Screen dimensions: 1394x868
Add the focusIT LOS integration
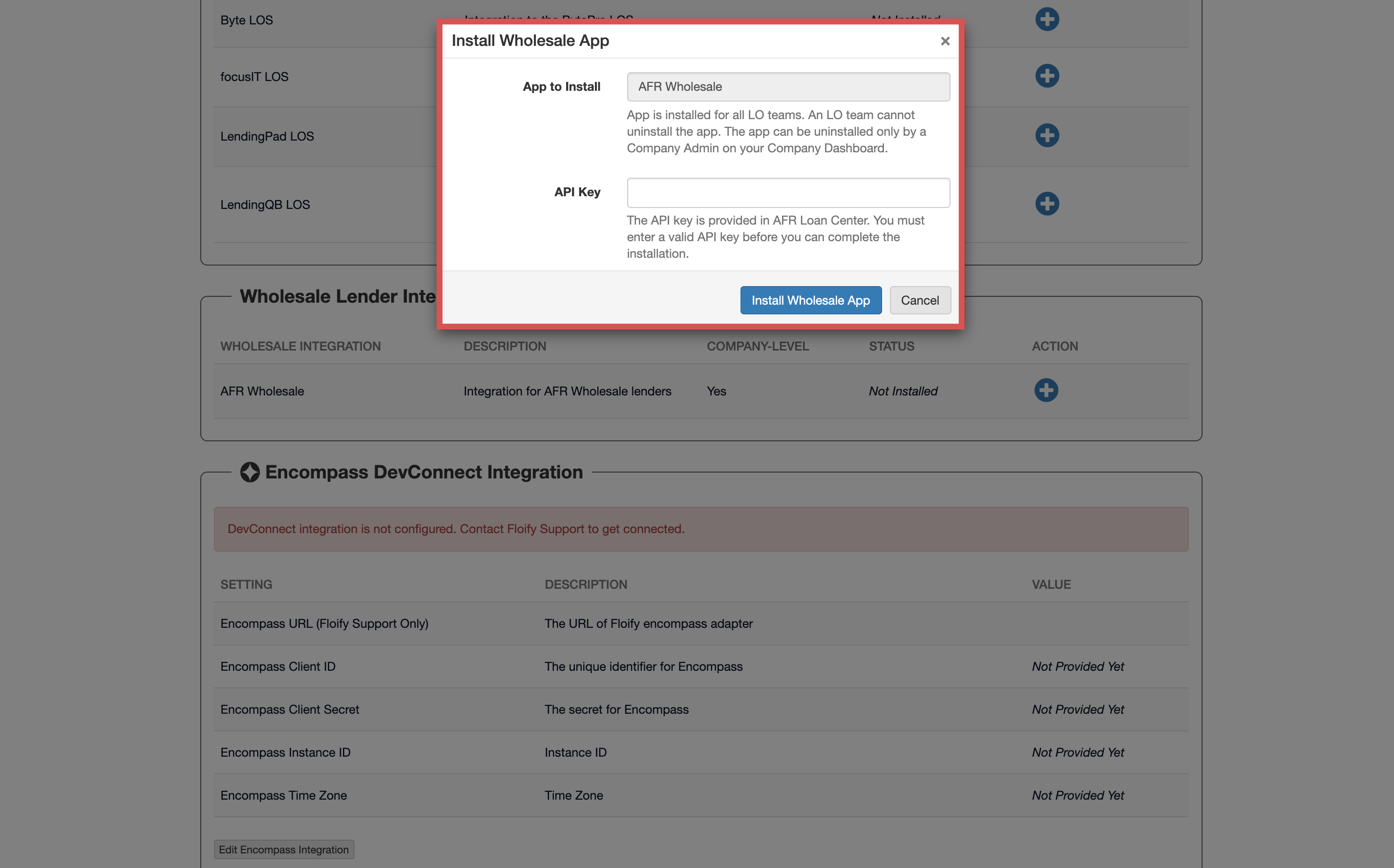(x=1047, y=75)
